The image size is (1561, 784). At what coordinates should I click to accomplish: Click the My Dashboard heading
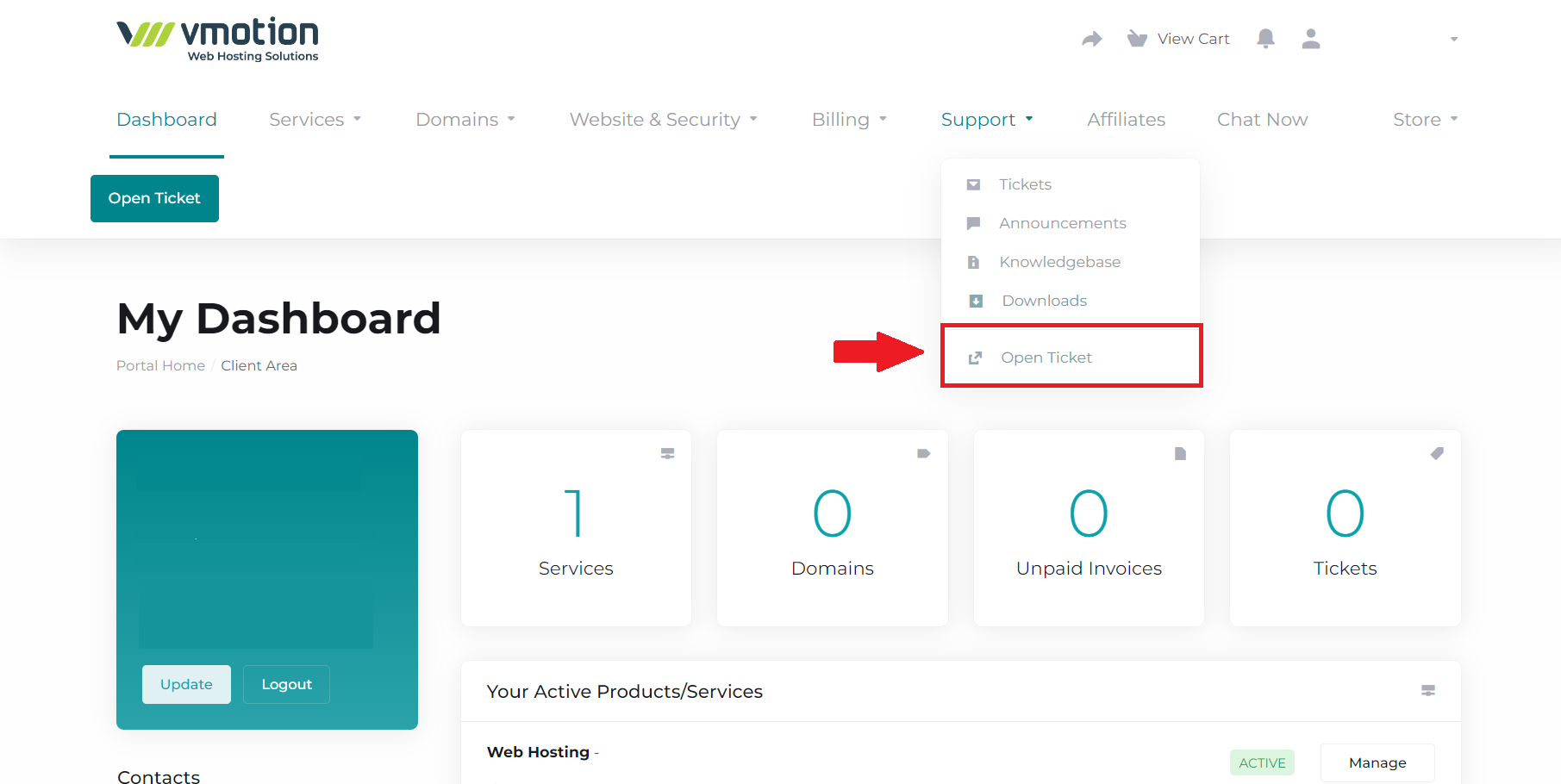(278, 319)
